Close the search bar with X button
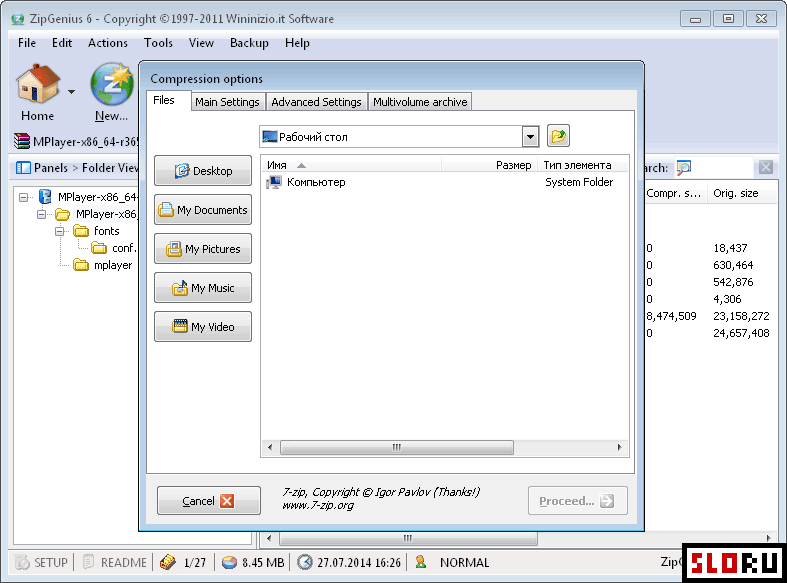This screenshot has height=583, width=787. pos(765,167)
